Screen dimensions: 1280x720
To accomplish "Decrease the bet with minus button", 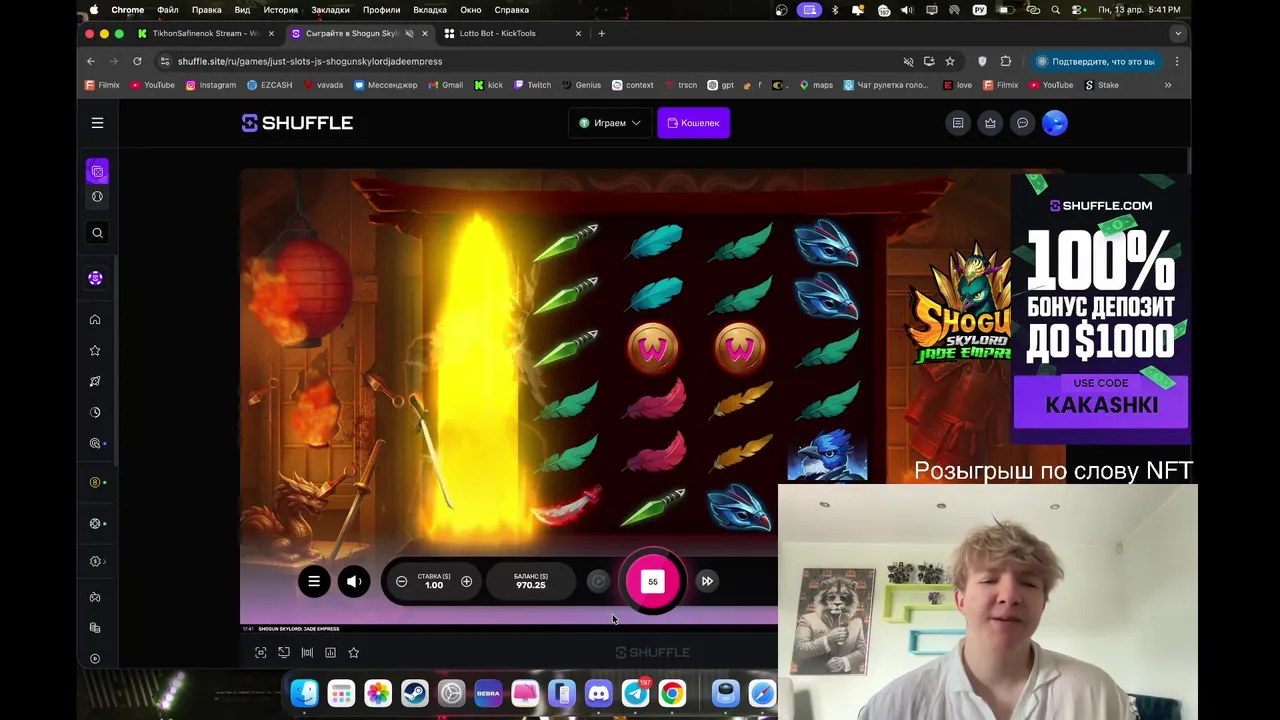I will 401,581.
